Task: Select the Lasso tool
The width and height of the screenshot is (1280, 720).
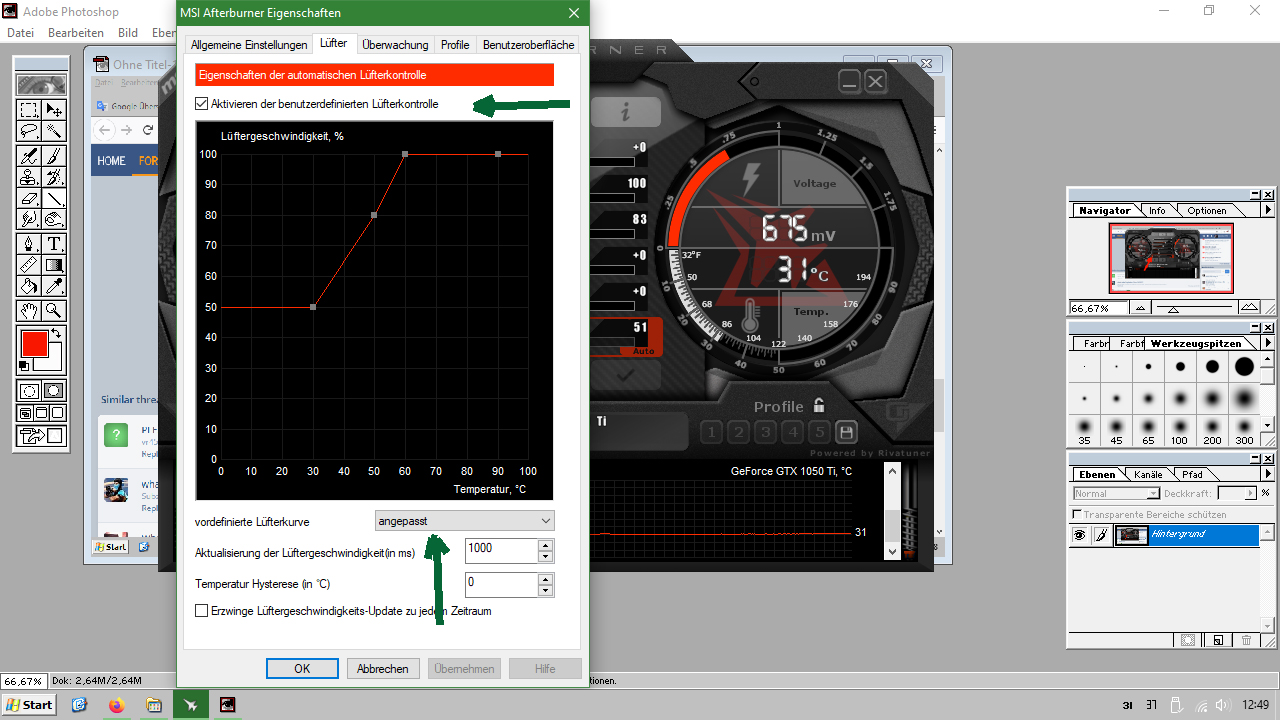Action: click(x=29, y=131)
